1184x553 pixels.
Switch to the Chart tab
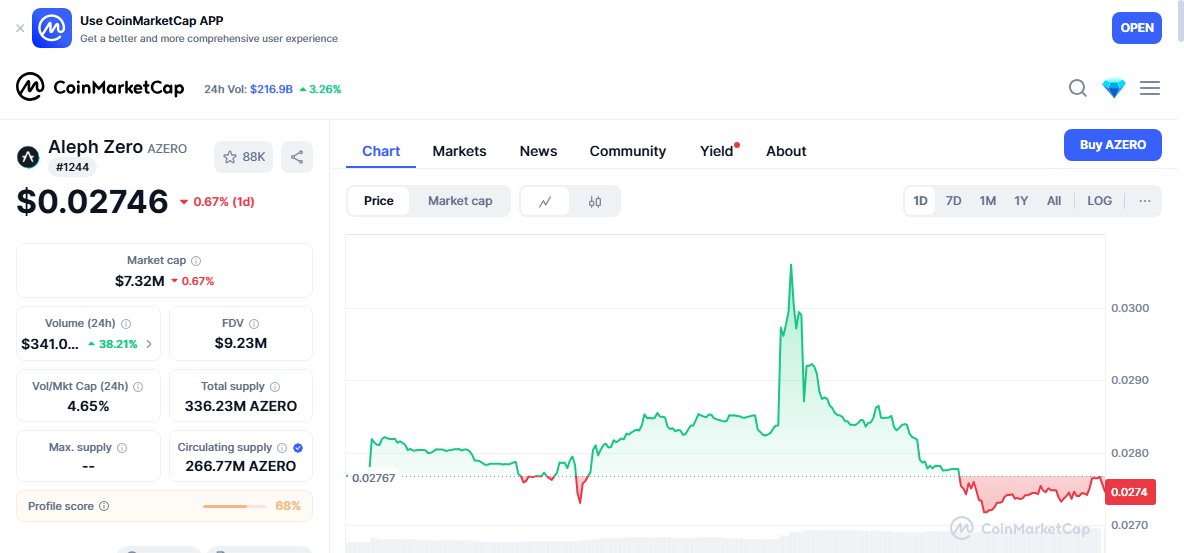381,151
